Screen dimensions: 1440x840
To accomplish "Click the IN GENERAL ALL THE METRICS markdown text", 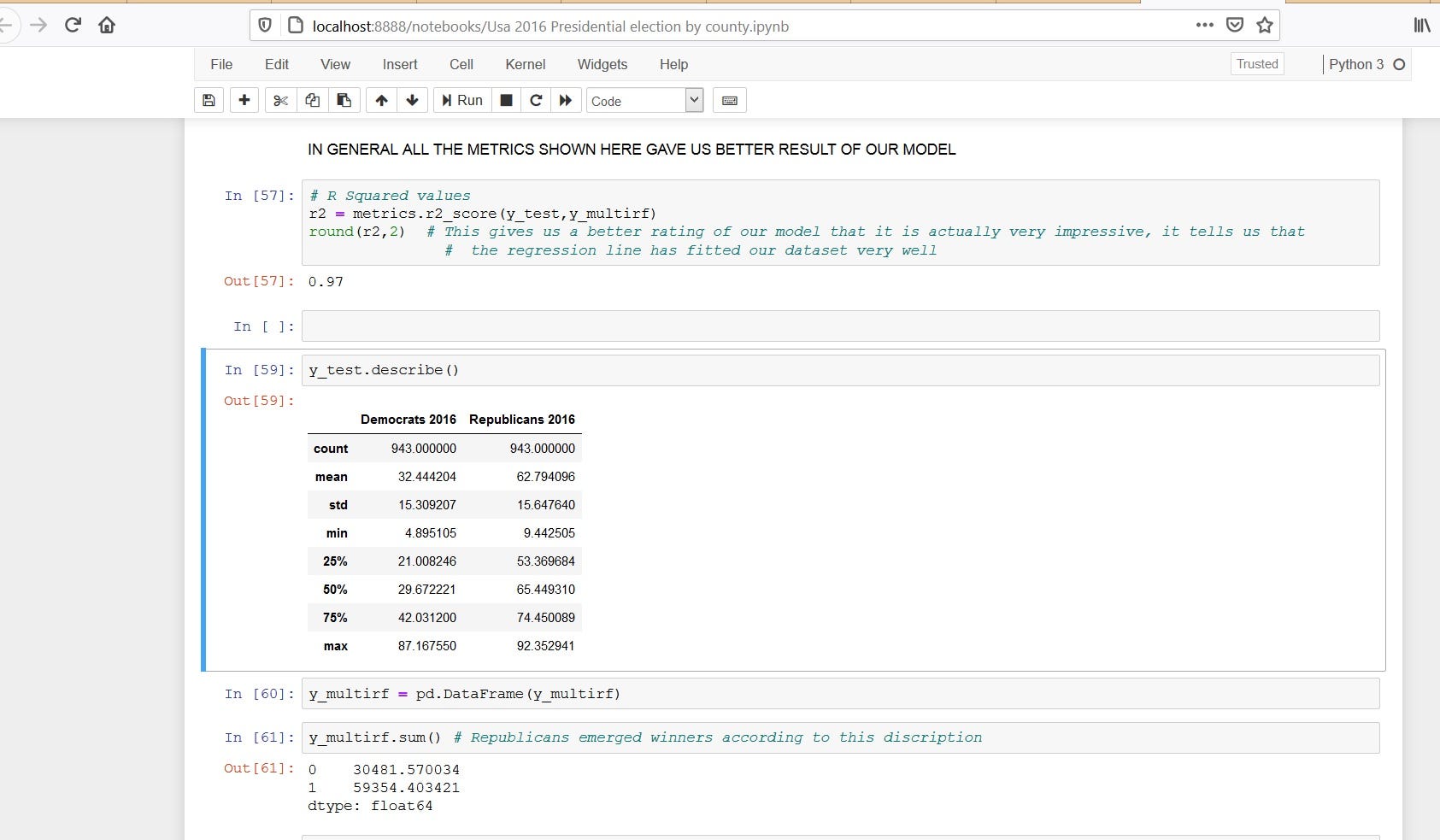I will [632, 150].
